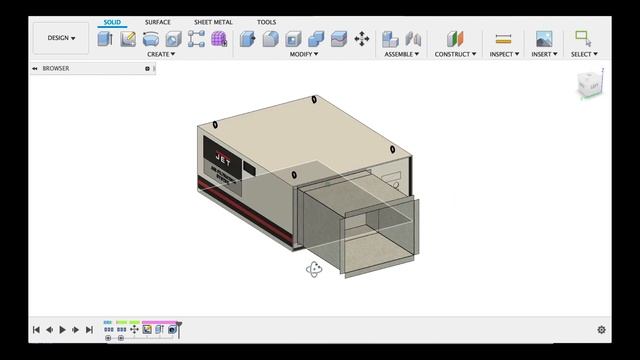Screen dimensions: 640x360
Task: Open the Combine tool
Action: pos(316,39)
